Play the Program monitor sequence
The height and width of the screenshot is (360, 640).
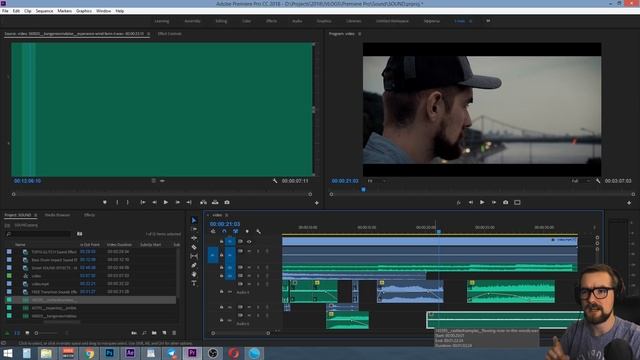click(482, 202)
